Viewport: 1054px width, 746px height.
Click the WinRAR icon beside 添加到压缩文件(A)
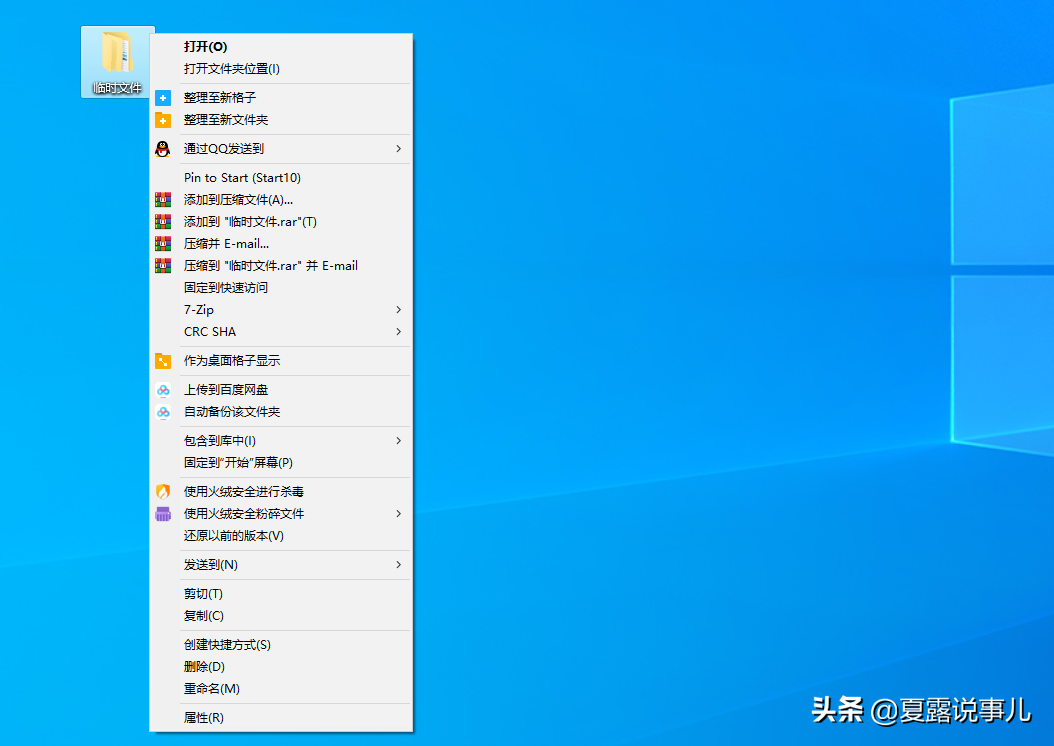[163, 199]
